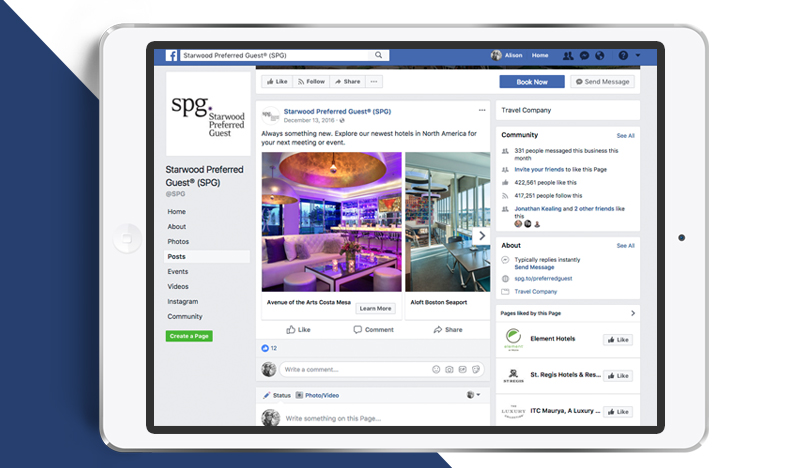Viewport: 800px width, 468px height.
Task: Click Send Message link under About
Action: pyautogui.click(x=534, y=267)
